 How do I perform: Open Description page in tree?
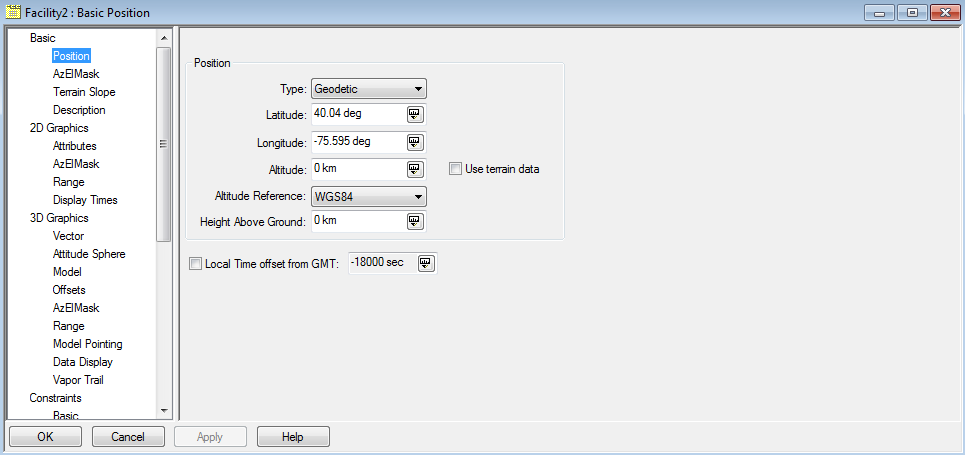click(x=79, y=110)
